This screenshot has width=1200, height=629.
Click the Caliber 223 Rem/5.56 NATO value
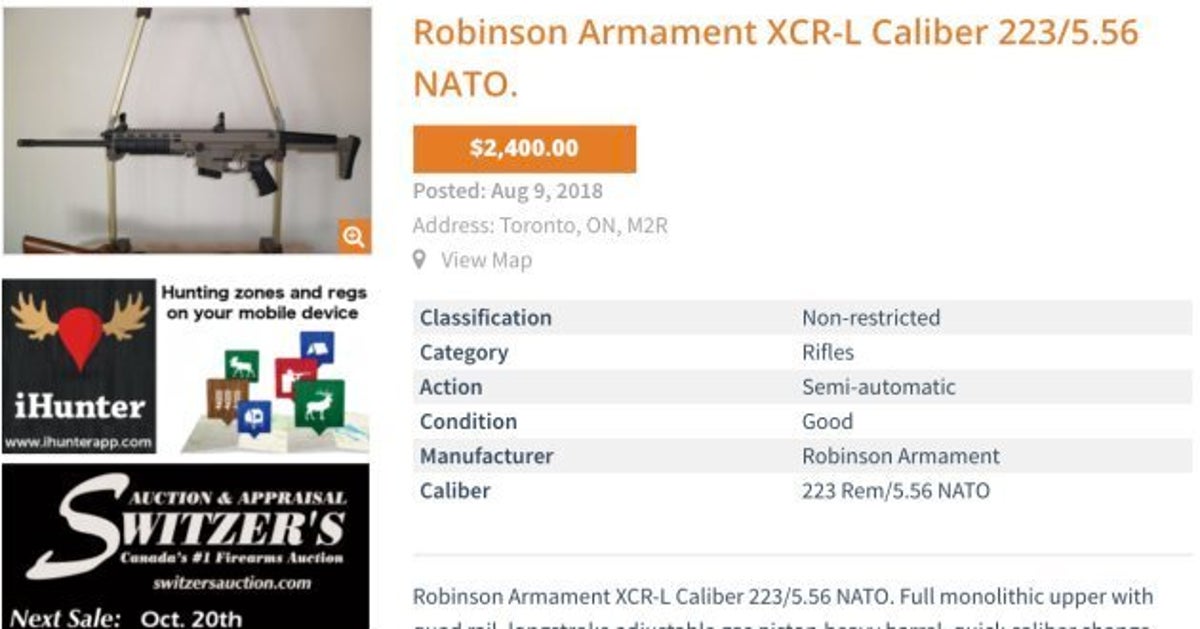point(895,491)
